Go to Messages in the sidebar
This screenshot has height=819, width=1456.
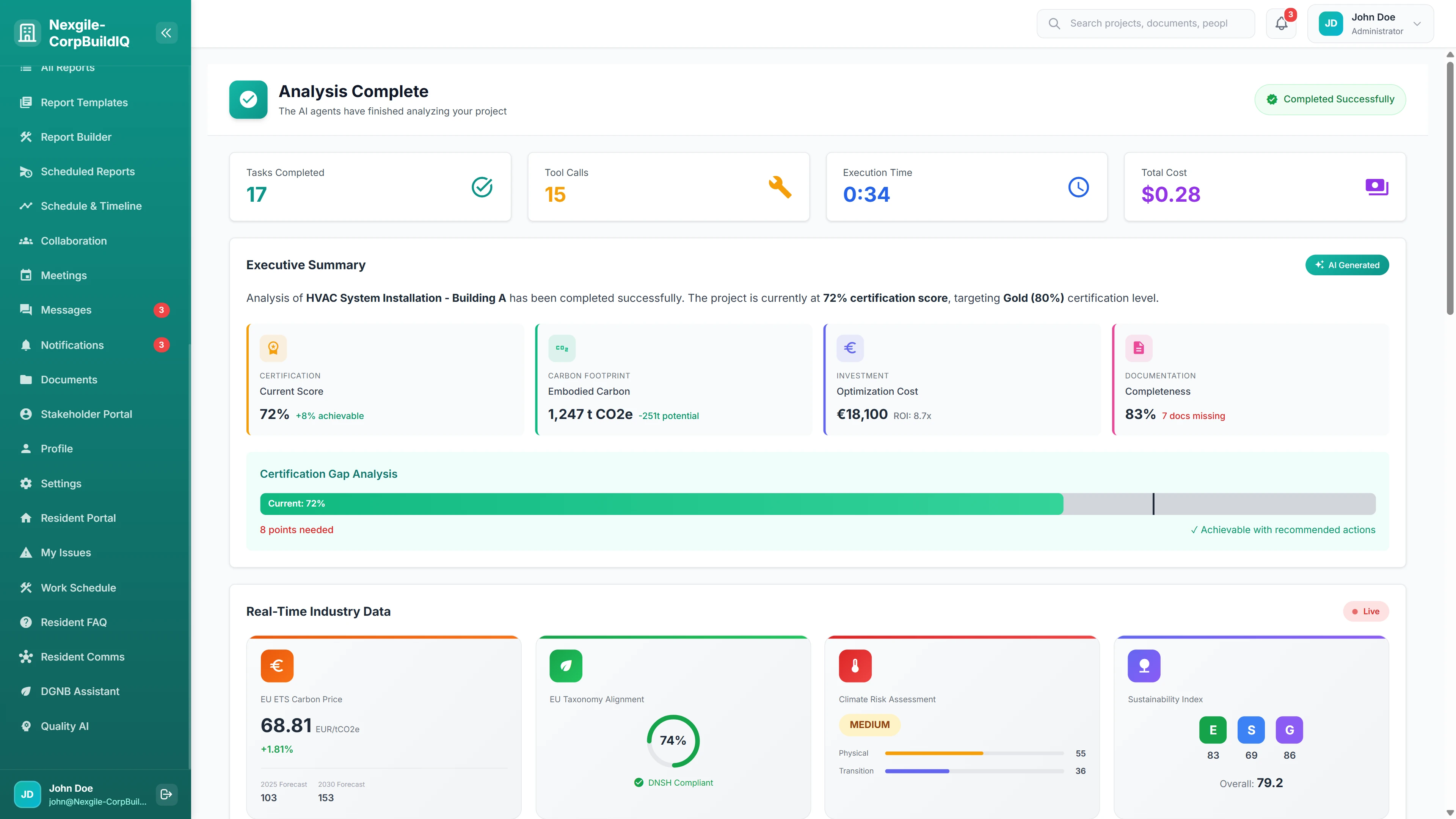66,310
